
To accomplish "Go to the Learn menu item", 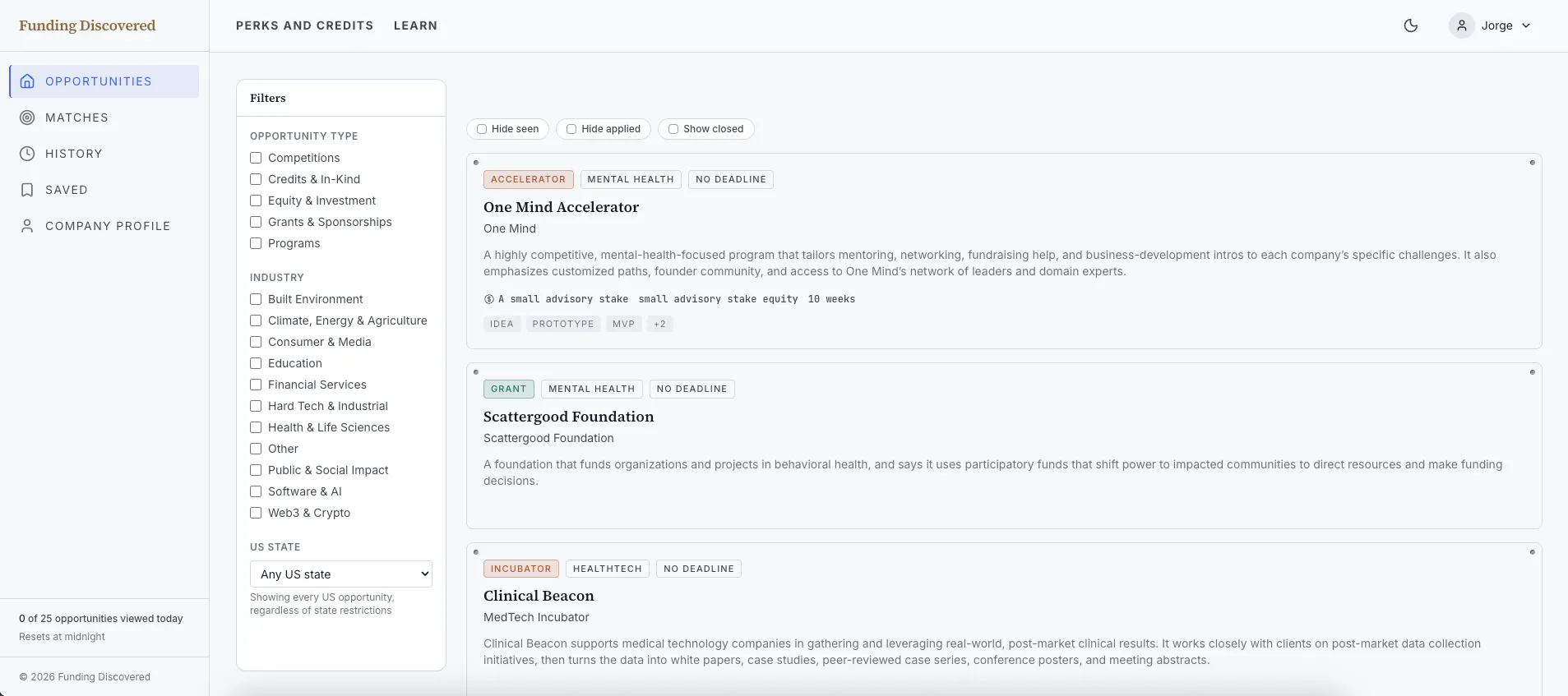I will (415, 25).
